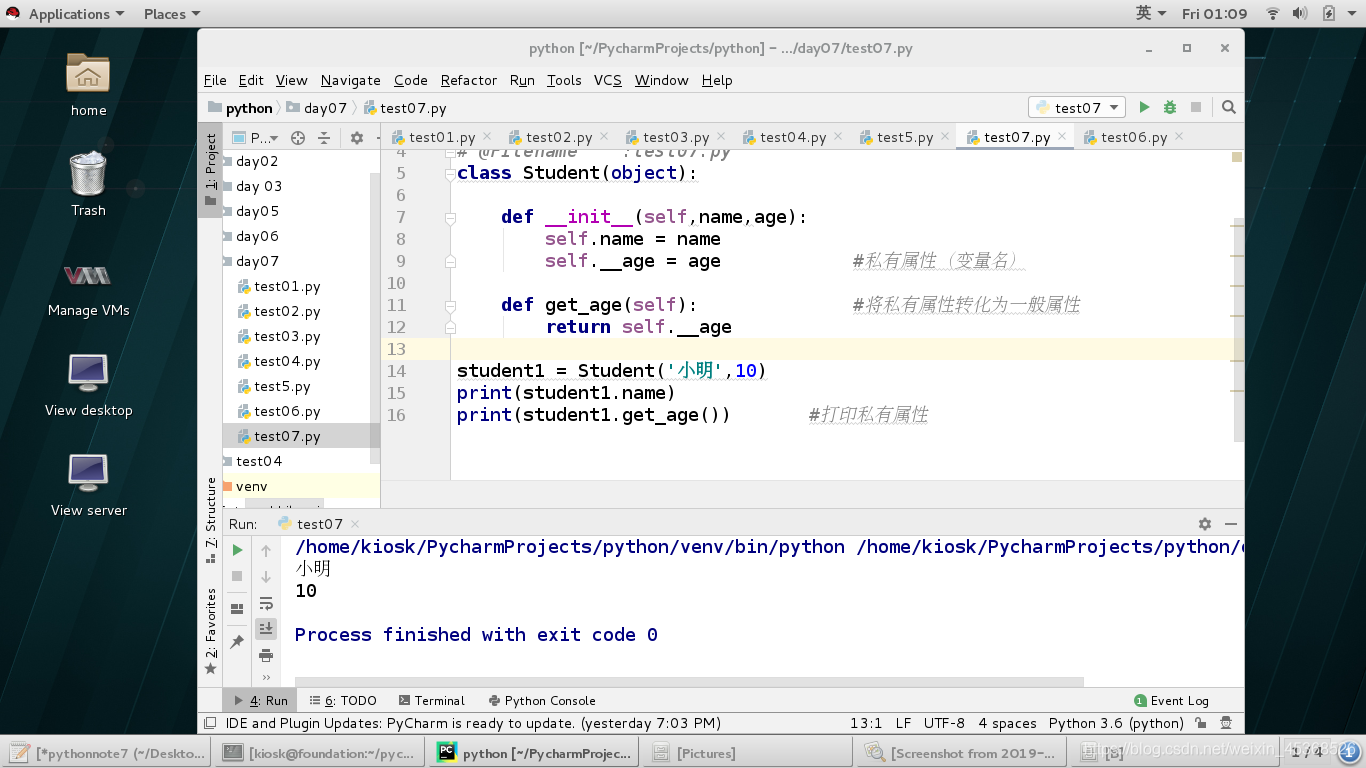
Task: Open Search Everywhere magnifier icon
Action: pyautogui.click(x=1229, y=107)
